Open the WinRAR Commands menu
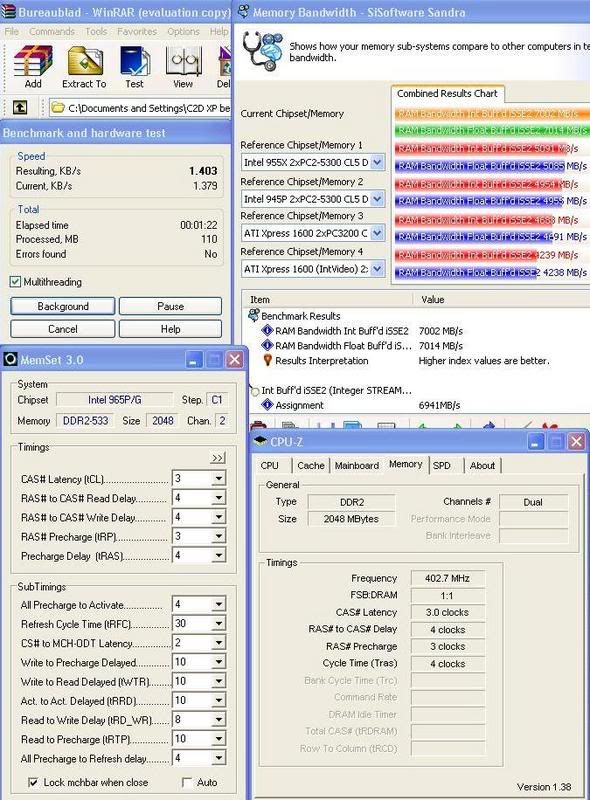This screenshot has height=800, width=590. click(x=52, y=32)
